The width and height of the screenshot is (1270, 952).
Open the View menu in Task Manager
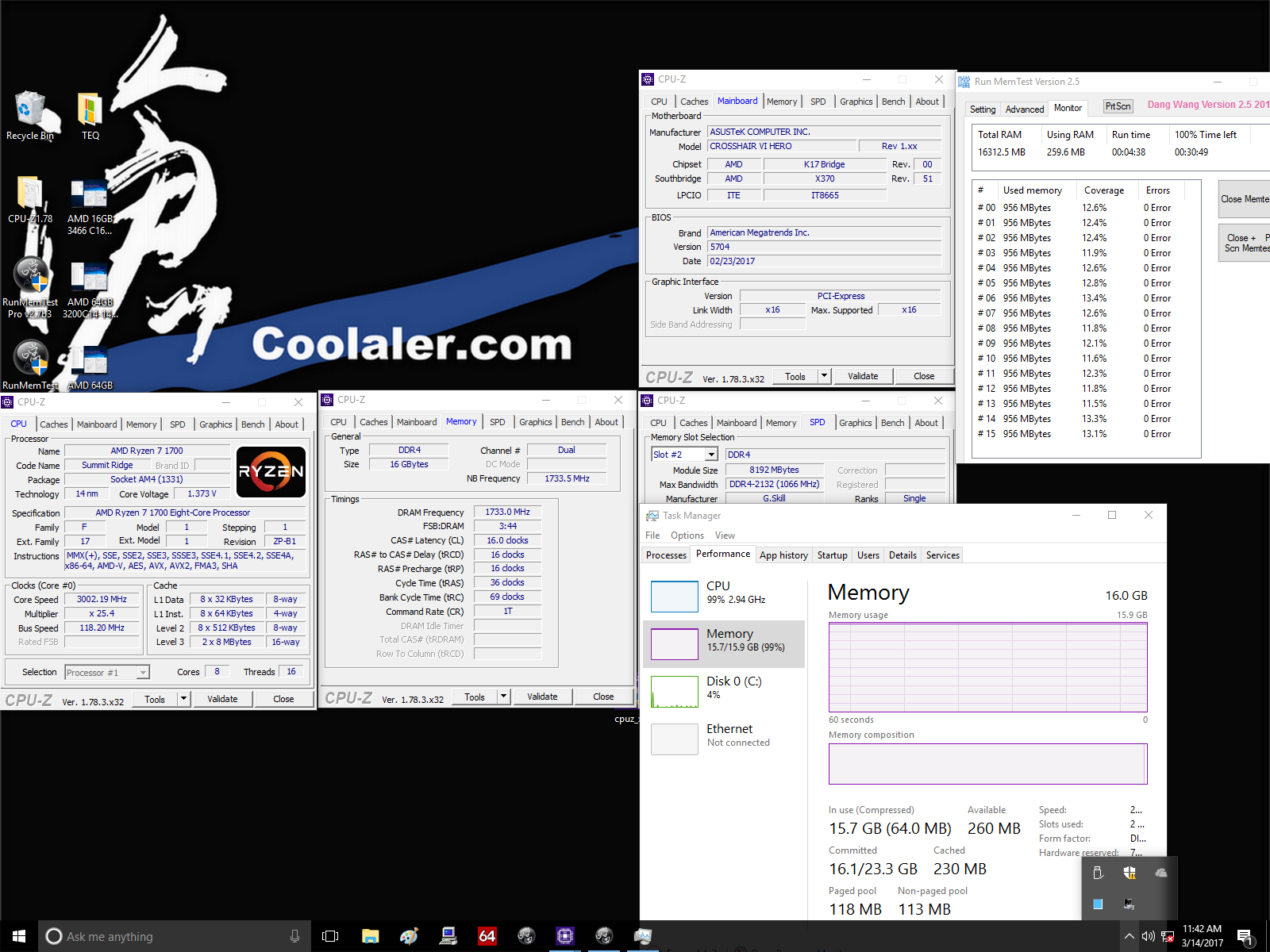tap(725, 535)
